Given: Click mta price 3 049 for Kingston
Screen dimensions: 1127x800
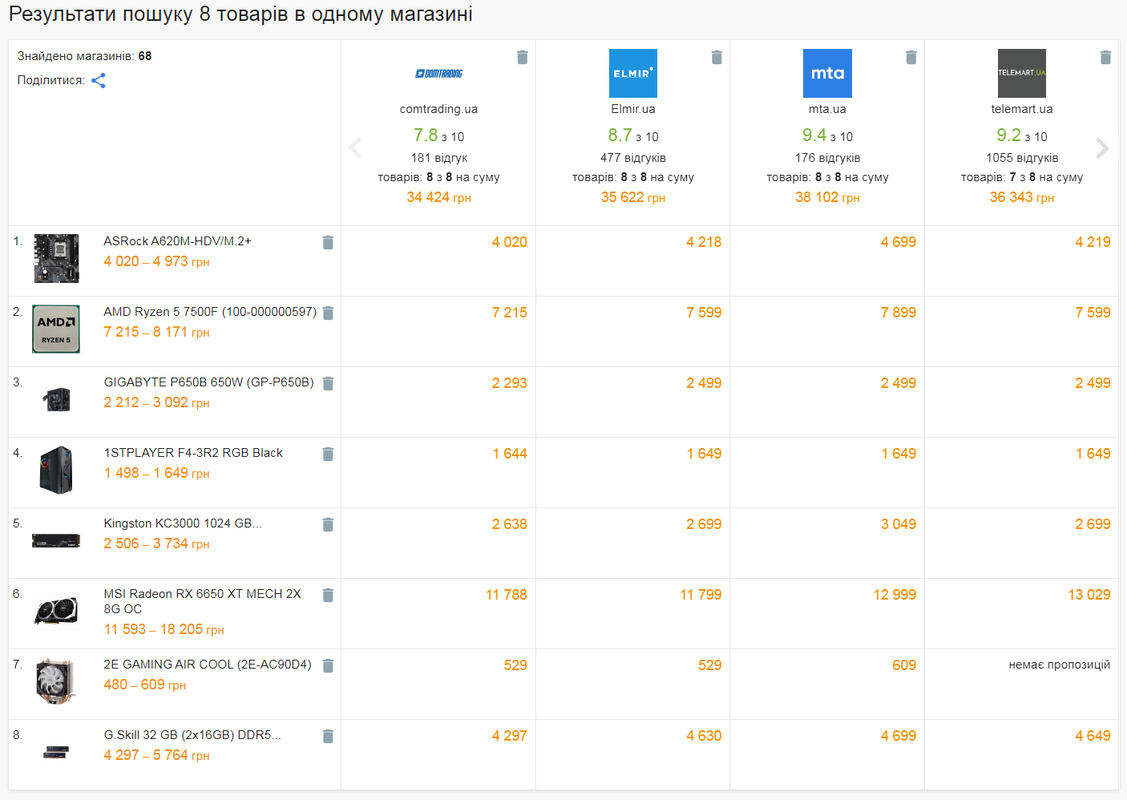Looking at the screenshot, I should click(x=898, y=524).
